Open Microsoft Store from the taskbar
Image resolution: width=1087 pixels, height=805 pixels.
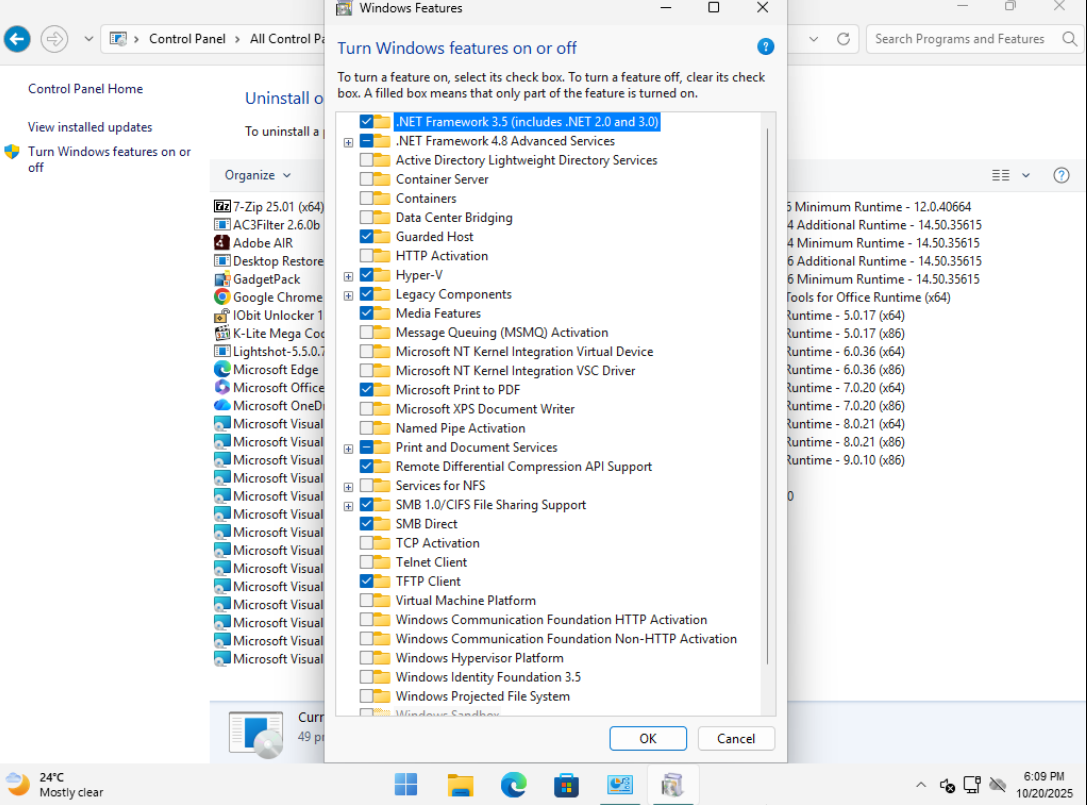click(x=566, y=785)
